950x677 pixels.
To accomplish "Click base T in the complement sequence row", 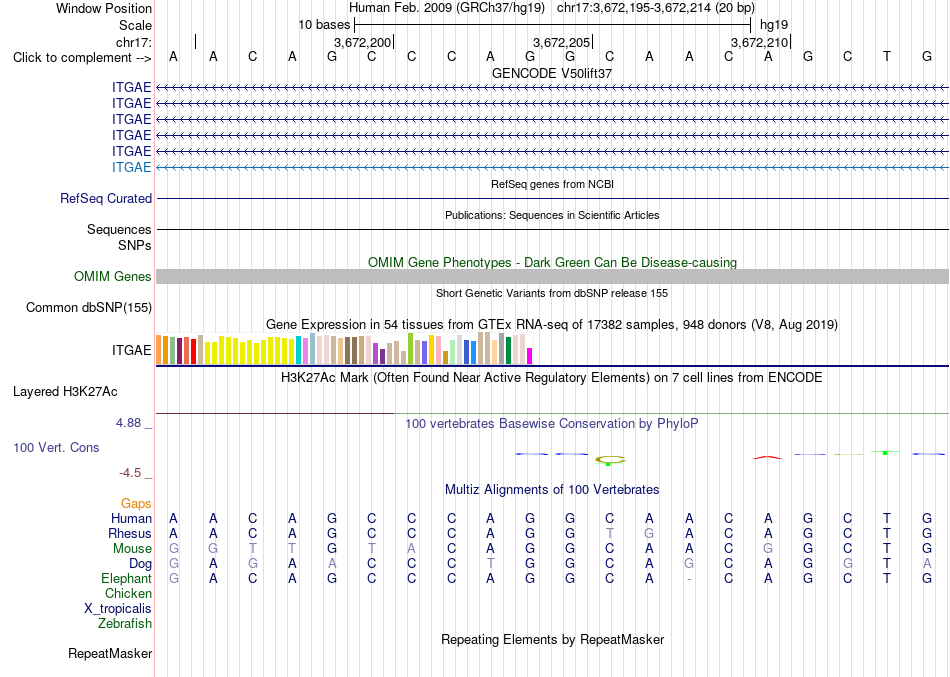I will (886, 57).
